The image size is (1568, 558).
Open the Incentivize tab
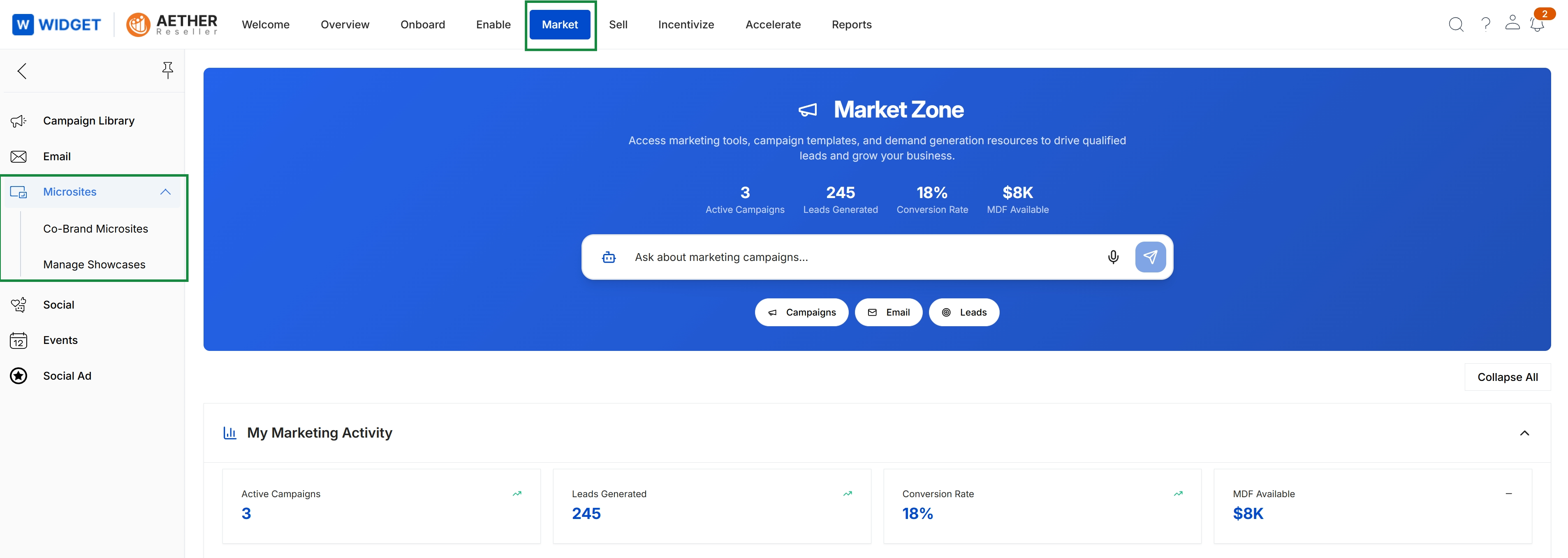coord(686,24)
